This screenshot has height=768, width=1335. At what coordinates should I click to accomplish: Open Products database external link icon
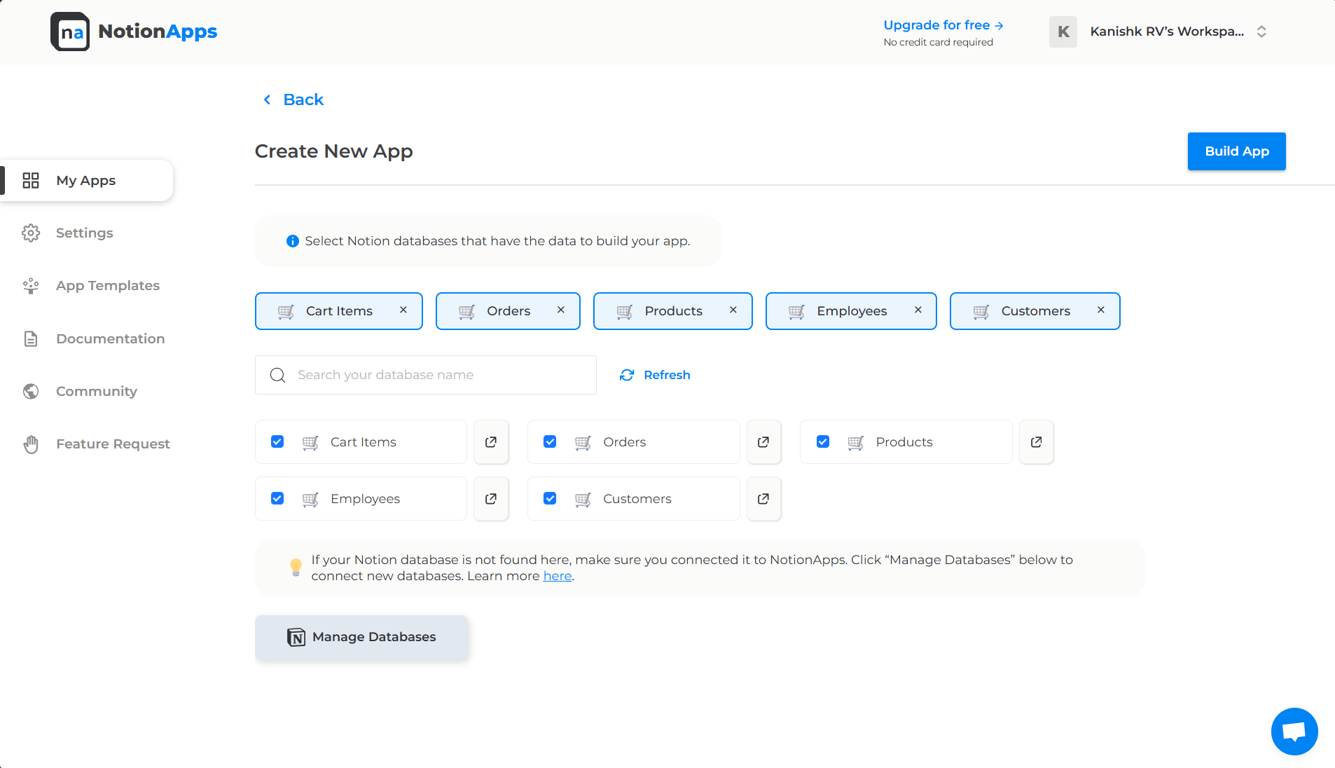(x=1036, y=442)
